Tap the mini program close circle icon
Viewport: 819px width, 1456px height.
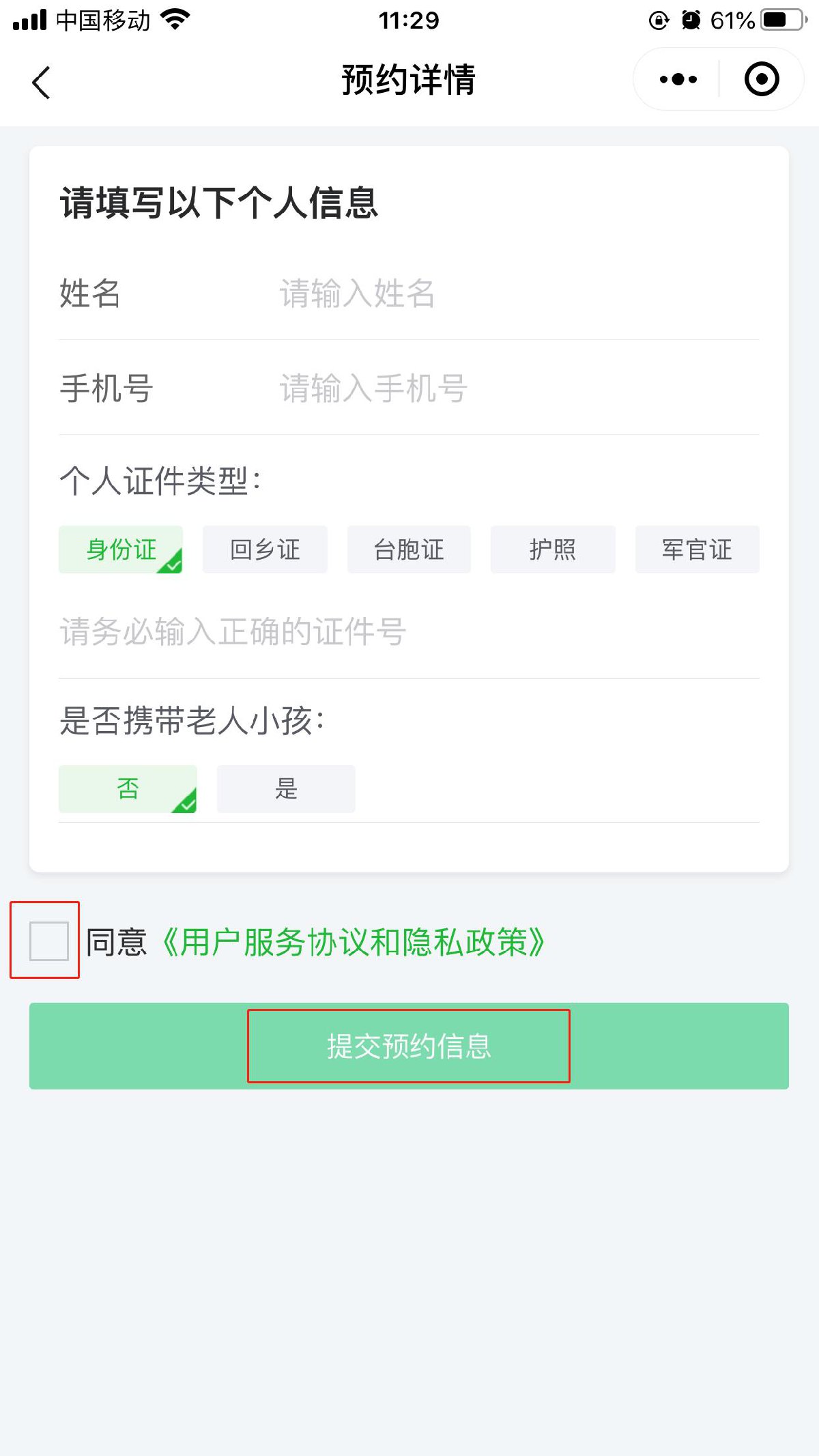click(761, 79)
